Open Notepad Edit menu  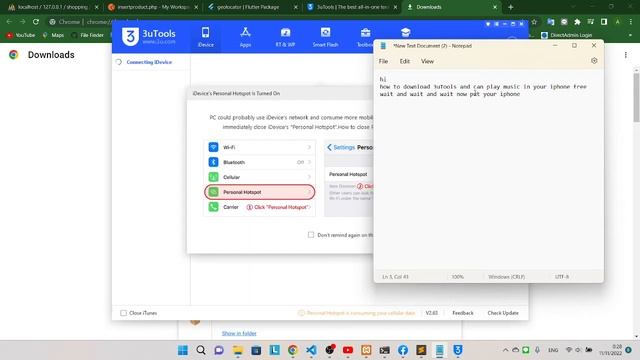404,61
